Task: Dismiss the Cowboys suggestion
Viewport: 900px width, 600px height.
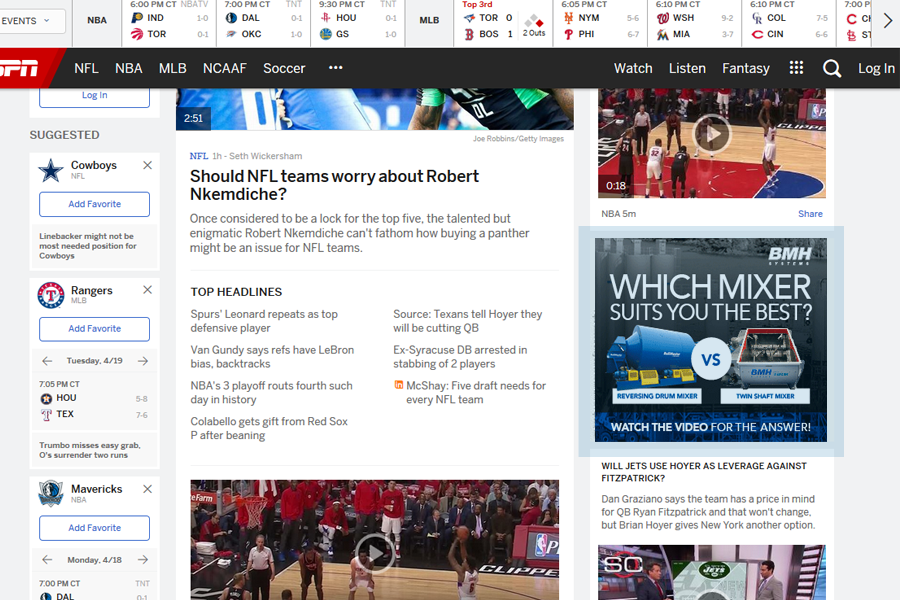Action: 147,165
